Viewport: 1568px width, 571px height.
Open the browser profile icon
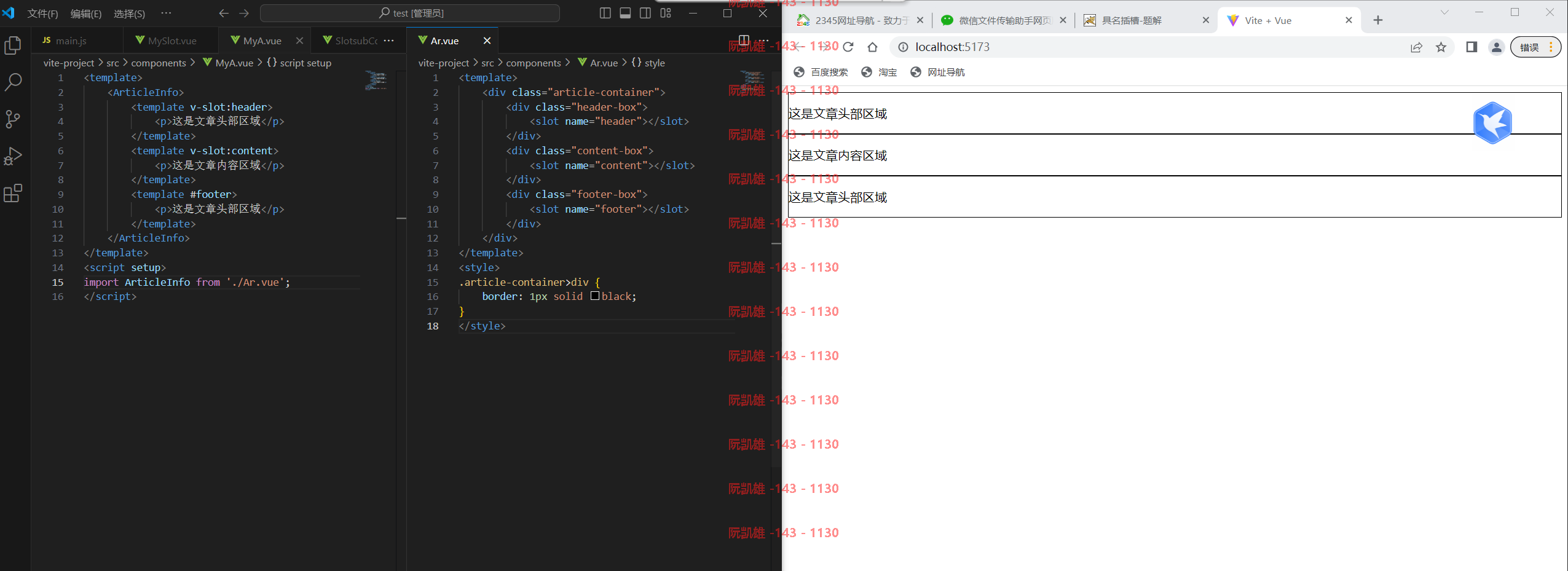1497,47
